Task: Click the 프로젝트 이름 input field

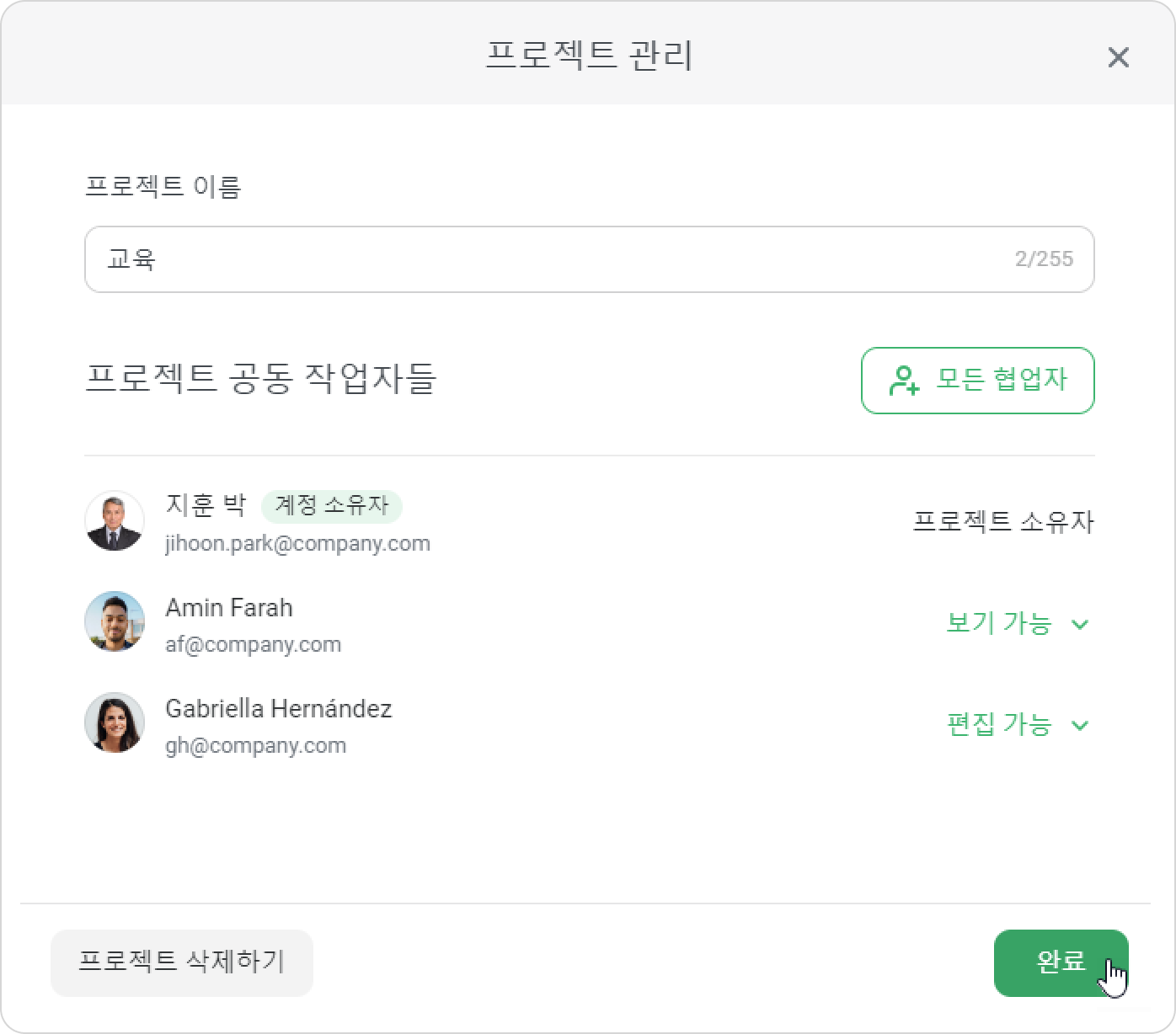Action: coord(589,259)
